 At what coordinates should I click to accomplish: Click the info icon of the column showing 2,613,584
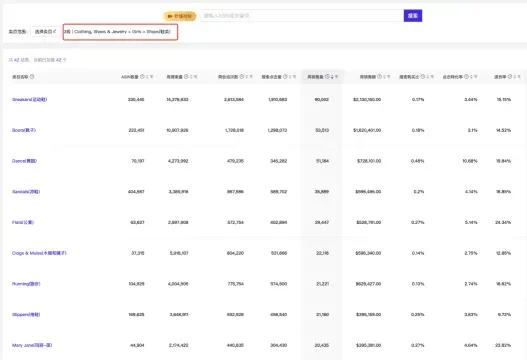pos(242,77)
